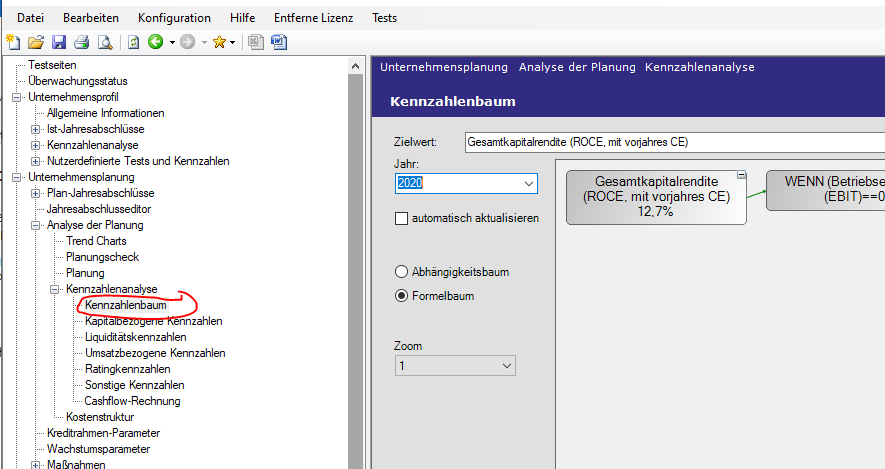885x469 pixels.
Task: Click the WENN (Betriebse... EBIT node box
Action: 825,190
